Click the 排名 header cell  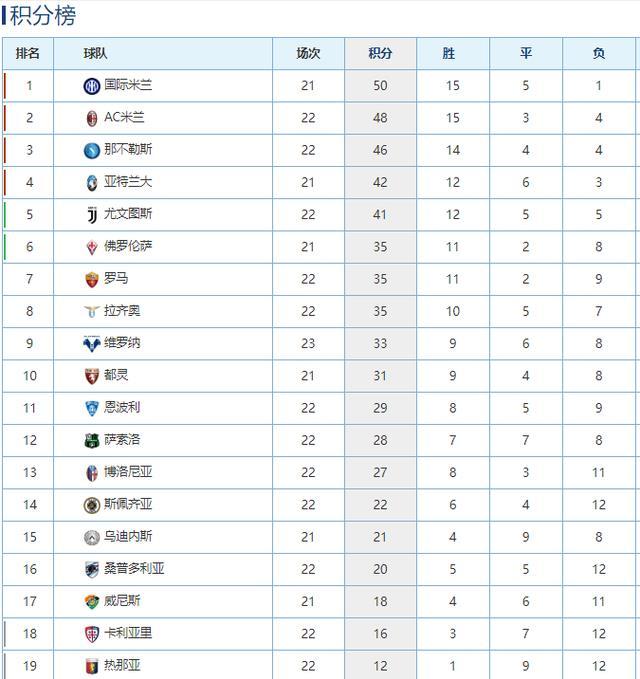click(x=28, y=53)
